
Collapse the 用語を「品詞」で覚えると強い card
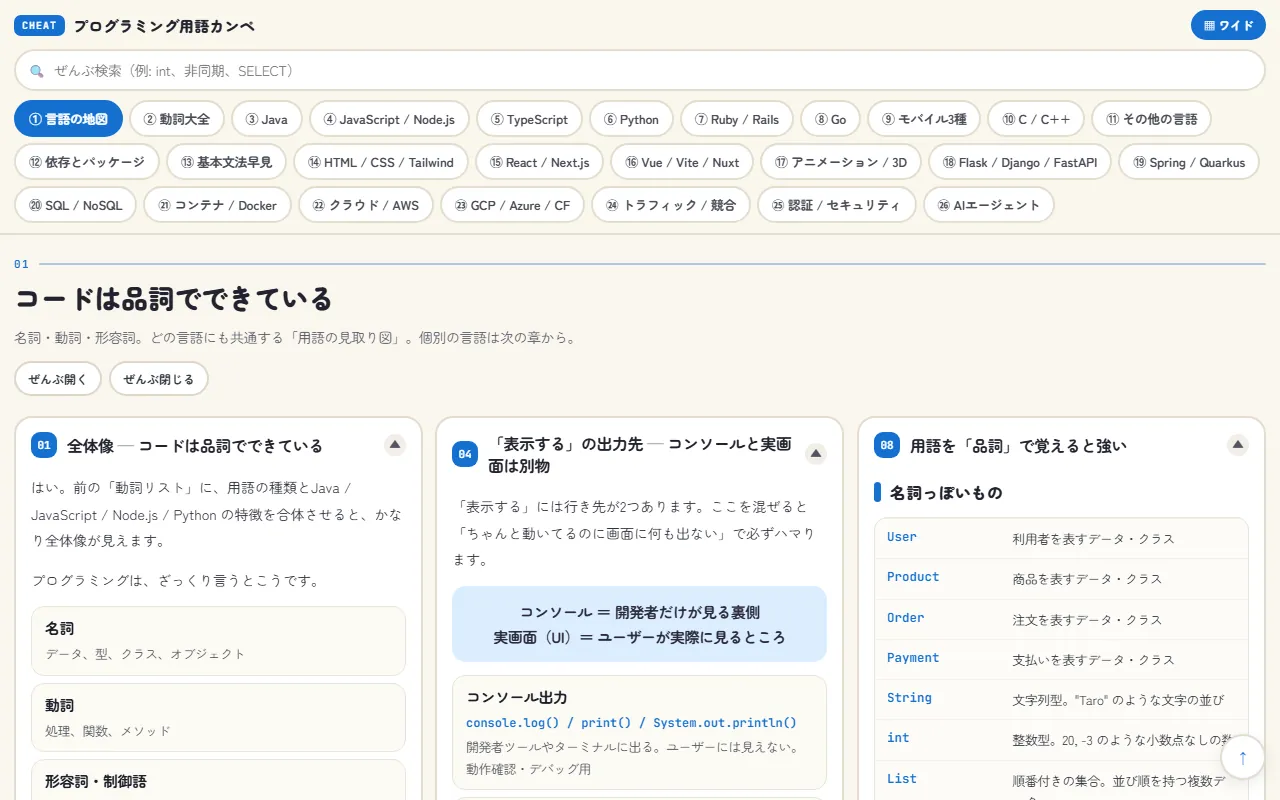click(x=1238, y=445)
